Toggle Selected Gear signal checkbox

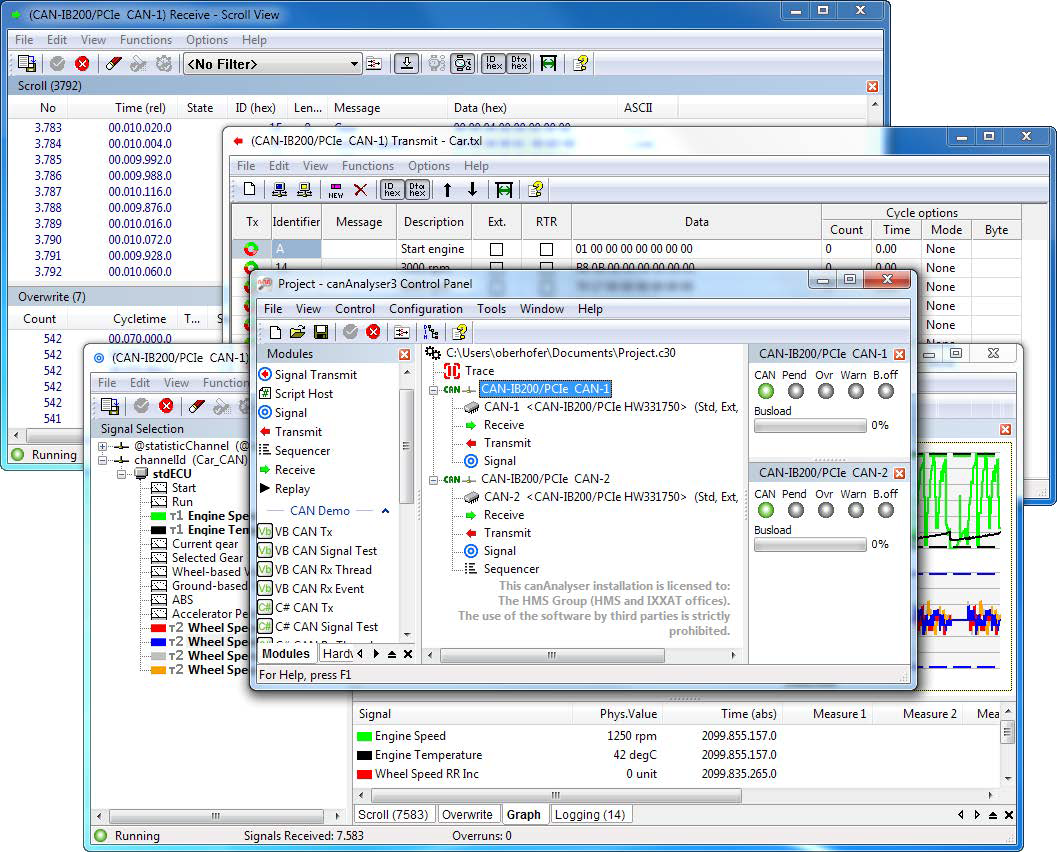[159, 558]
